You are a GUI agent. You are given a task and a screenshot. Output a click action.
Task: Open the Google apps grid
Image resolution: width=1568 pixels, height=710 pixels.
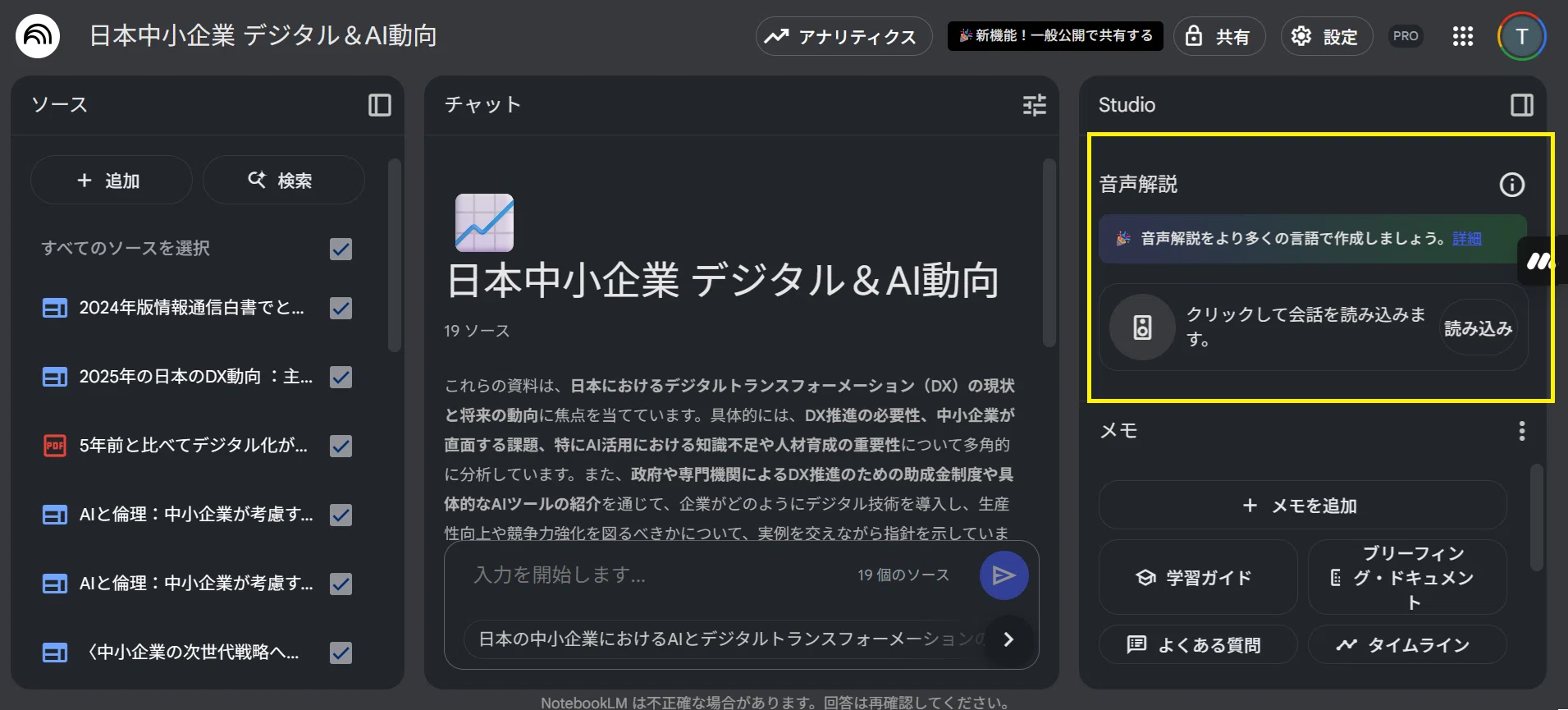coord(1463,36)
